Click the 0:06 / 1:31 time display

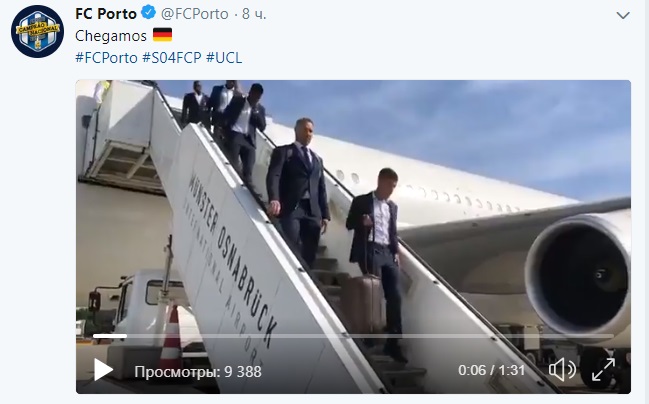pos(491,370)
